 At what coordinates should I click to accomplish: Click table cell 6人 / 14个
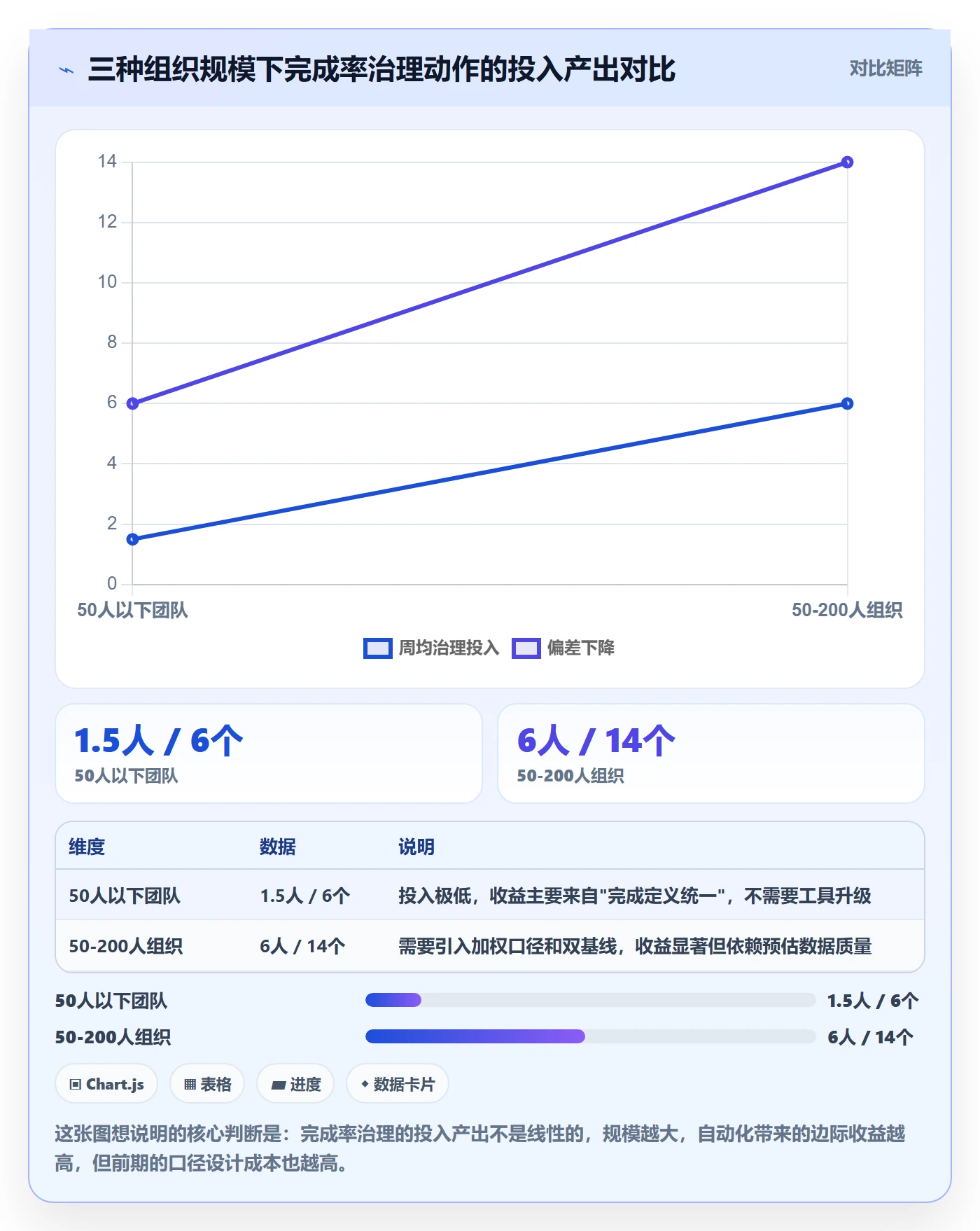pyautogui.click(x=302, y=946)
